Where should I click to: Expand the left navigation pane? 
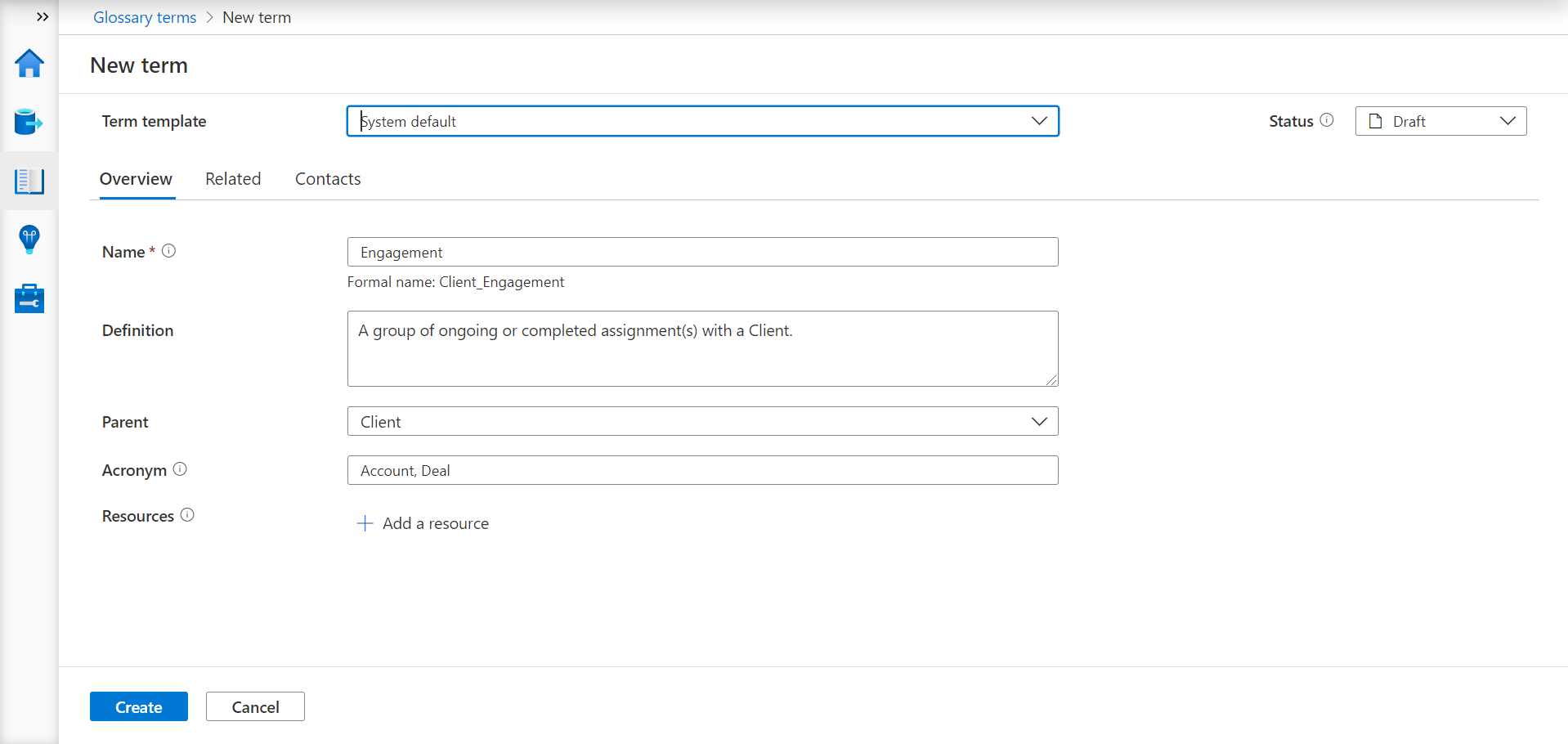click(43, 16)
